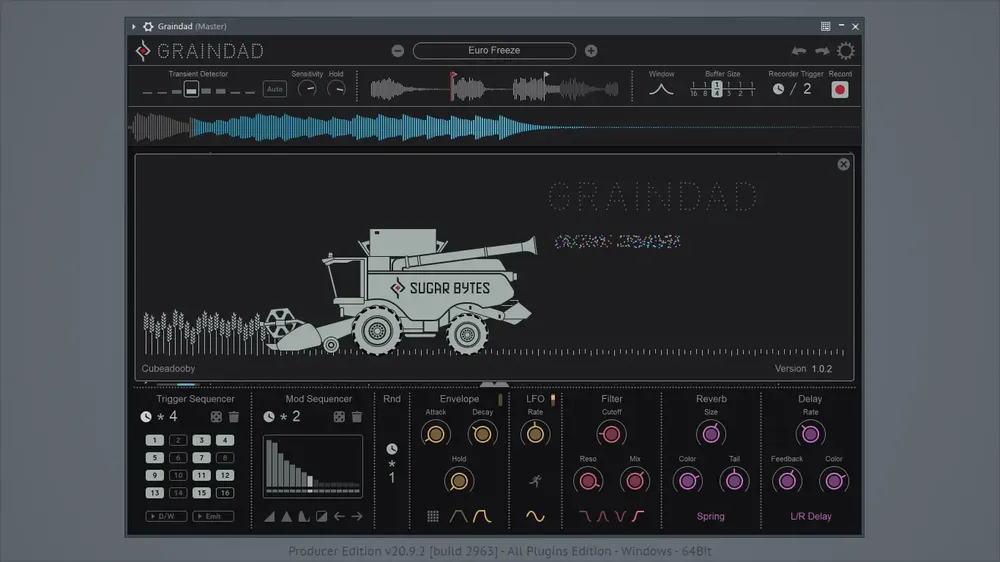Viewport: 1000px width, 562px height.
Task: Toggle trigger step 4
Action: 224,440
